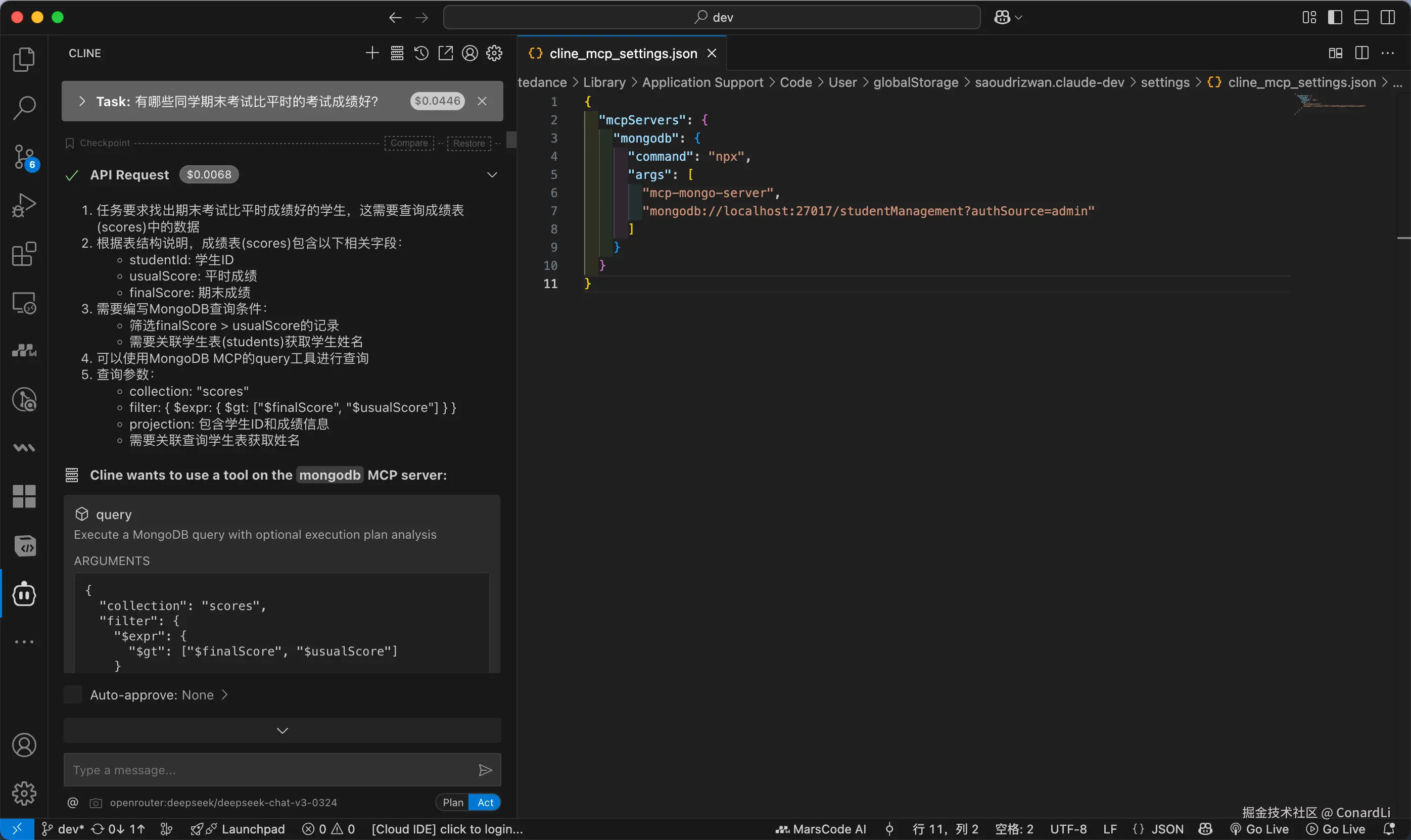Screen dimensions: 1411x840
Task: Check the Auto-approve checkbox
Action: point(73,694)
